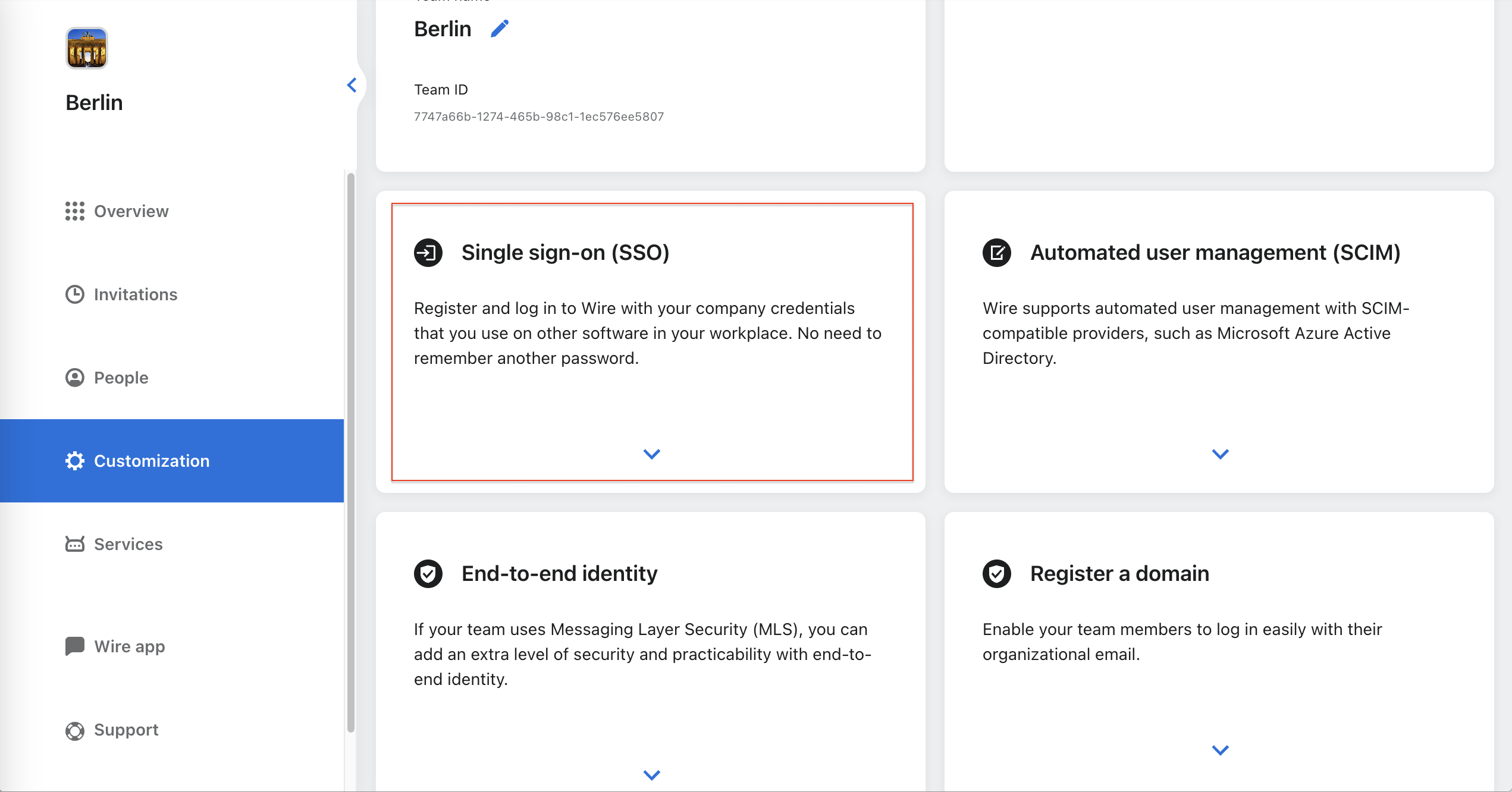The image size is (1512, 792).
Task: Click the Team ID label
Action: [441, 90]
